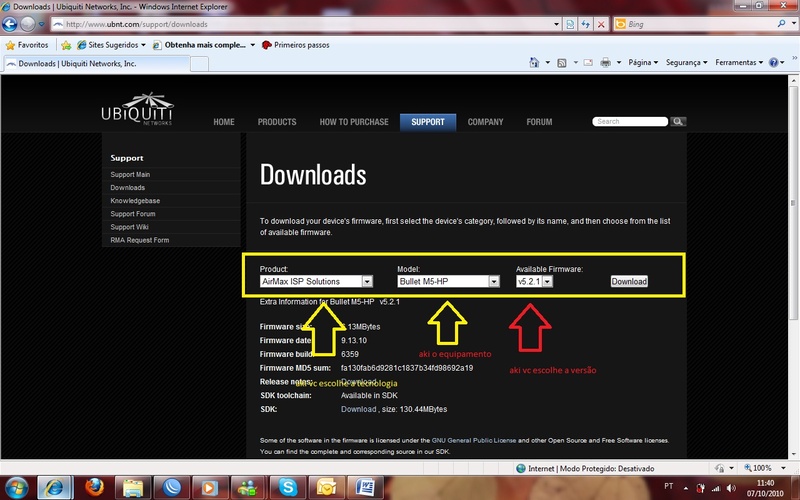Image resolution: width=800 pixels, height=500 pixels.
Task: Click the Refresh page icon
Action: click(585, 24)
